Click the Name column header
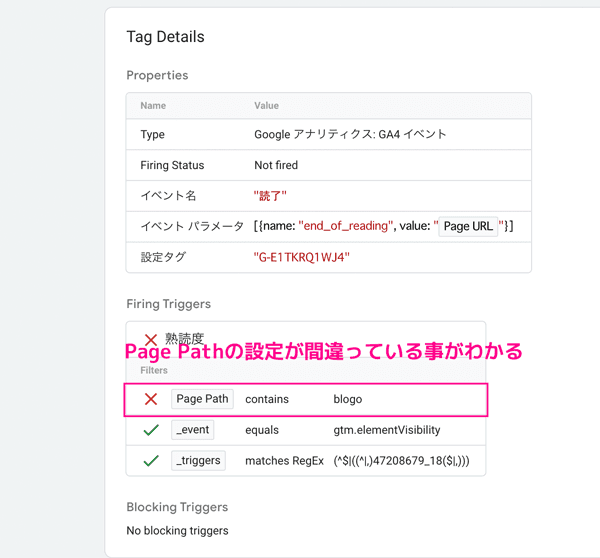 click(x=153, y=106)
